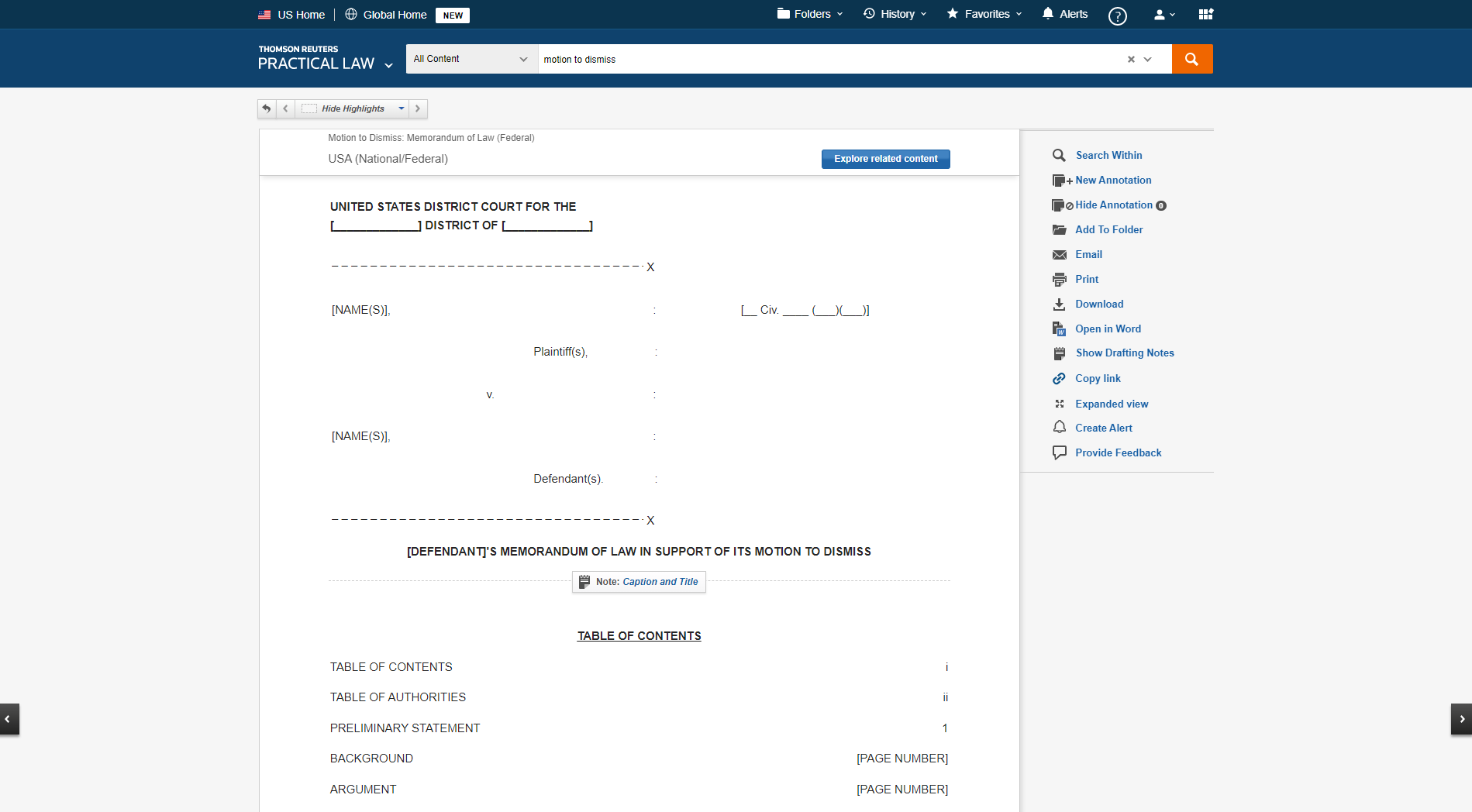Click the return-to-list back arrow icon

(x=267, y=108)
